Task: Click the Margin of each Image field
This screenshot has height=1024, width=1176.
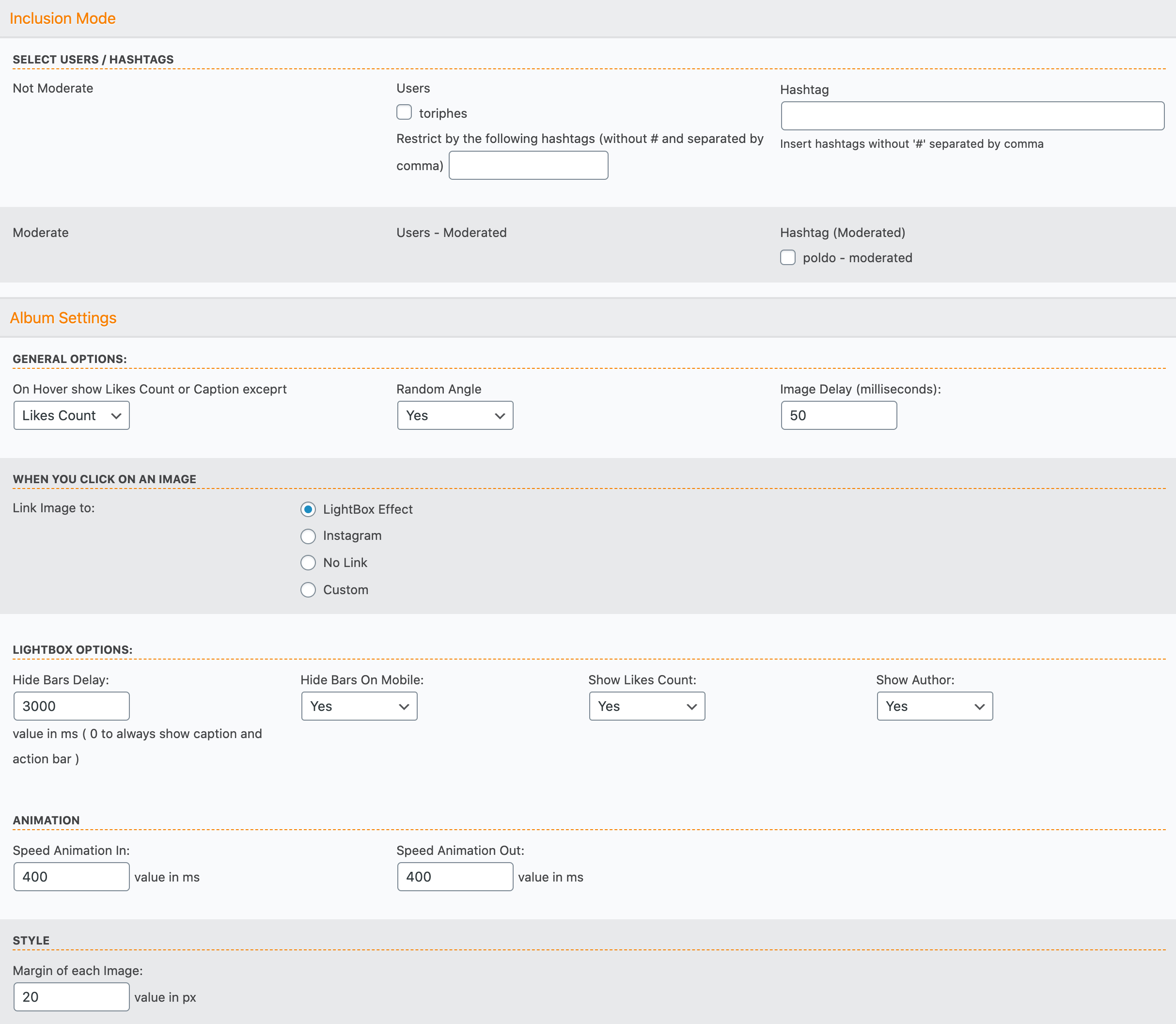Action: point(71,996)
